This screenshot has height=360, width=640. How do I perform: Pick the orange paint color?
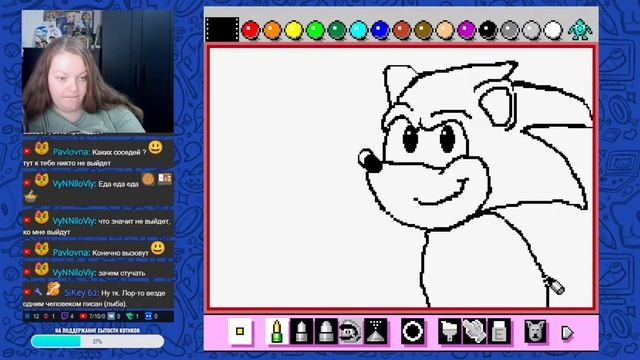[x=272, y=30]
